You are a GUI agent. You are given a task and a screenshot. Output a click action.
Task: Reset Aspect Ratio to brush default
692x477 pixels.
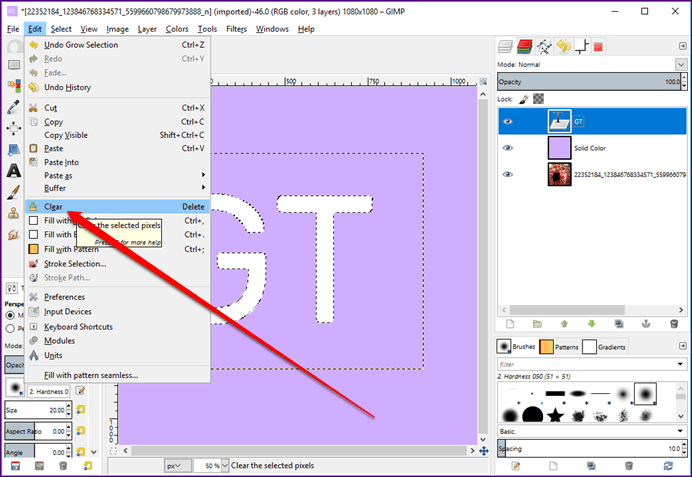pyautogui.click(x=80, y=431)
